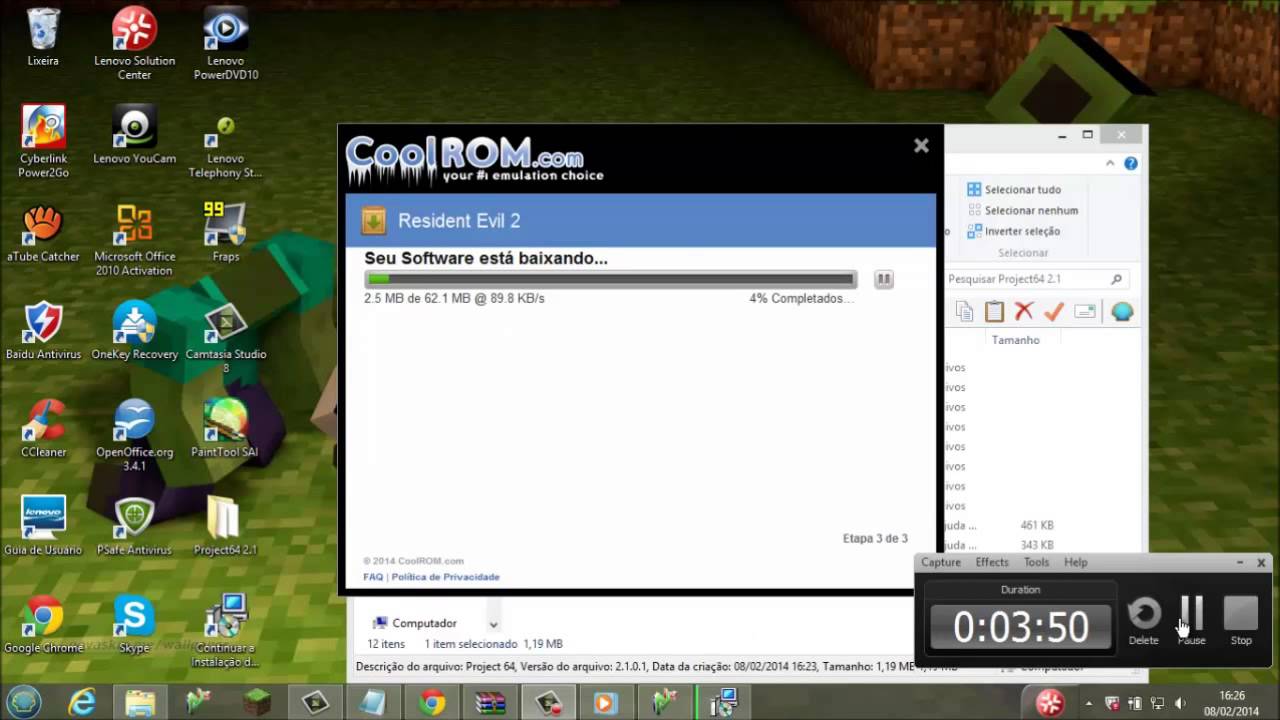Select PSafe Antivirus desktop icon

[x=134, y=527]
